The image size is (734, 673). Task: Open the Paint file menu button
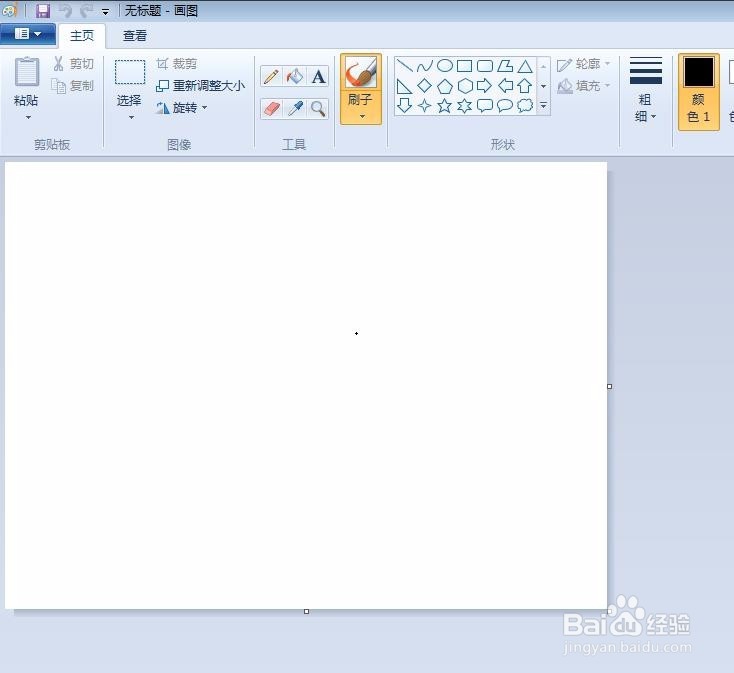28,34
